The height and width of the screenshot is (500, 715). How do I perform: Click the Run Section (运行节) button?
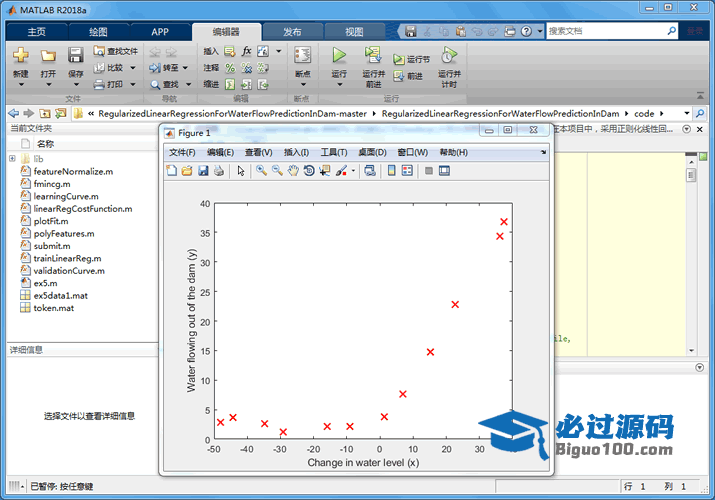(412, 60)
